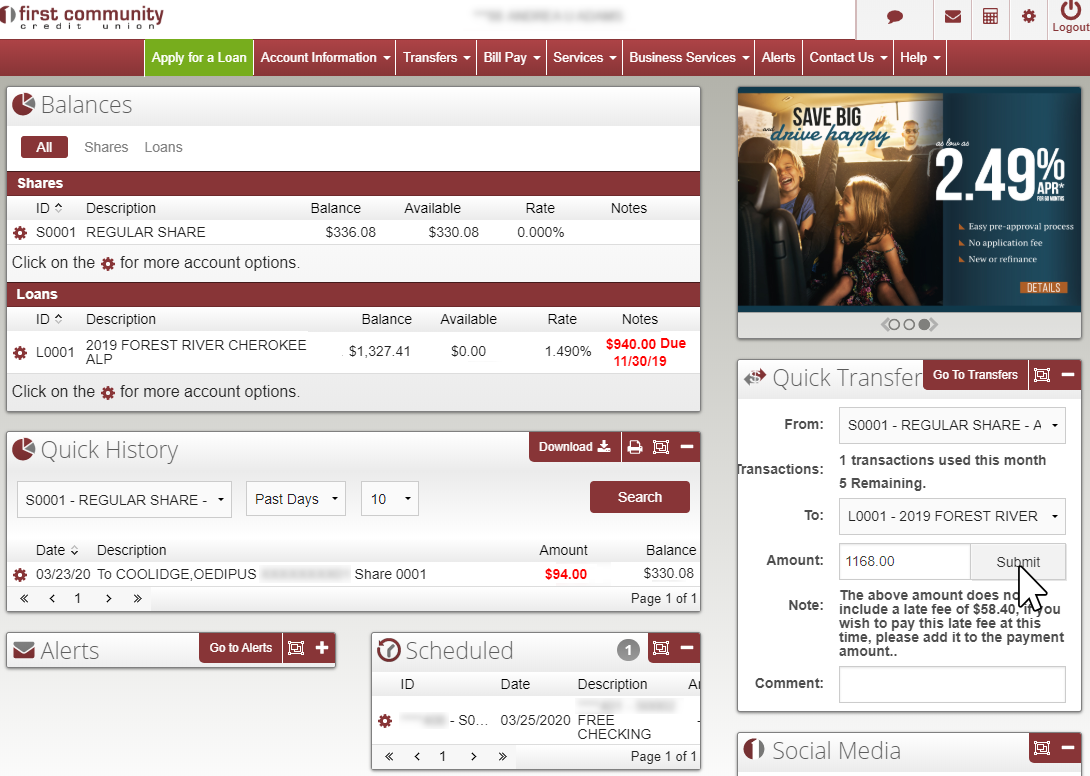Expand Quick Transfer panel to full screen
Image resolution: width=1090 pixels, height=776 pixels.
(x=1042, y=375)
